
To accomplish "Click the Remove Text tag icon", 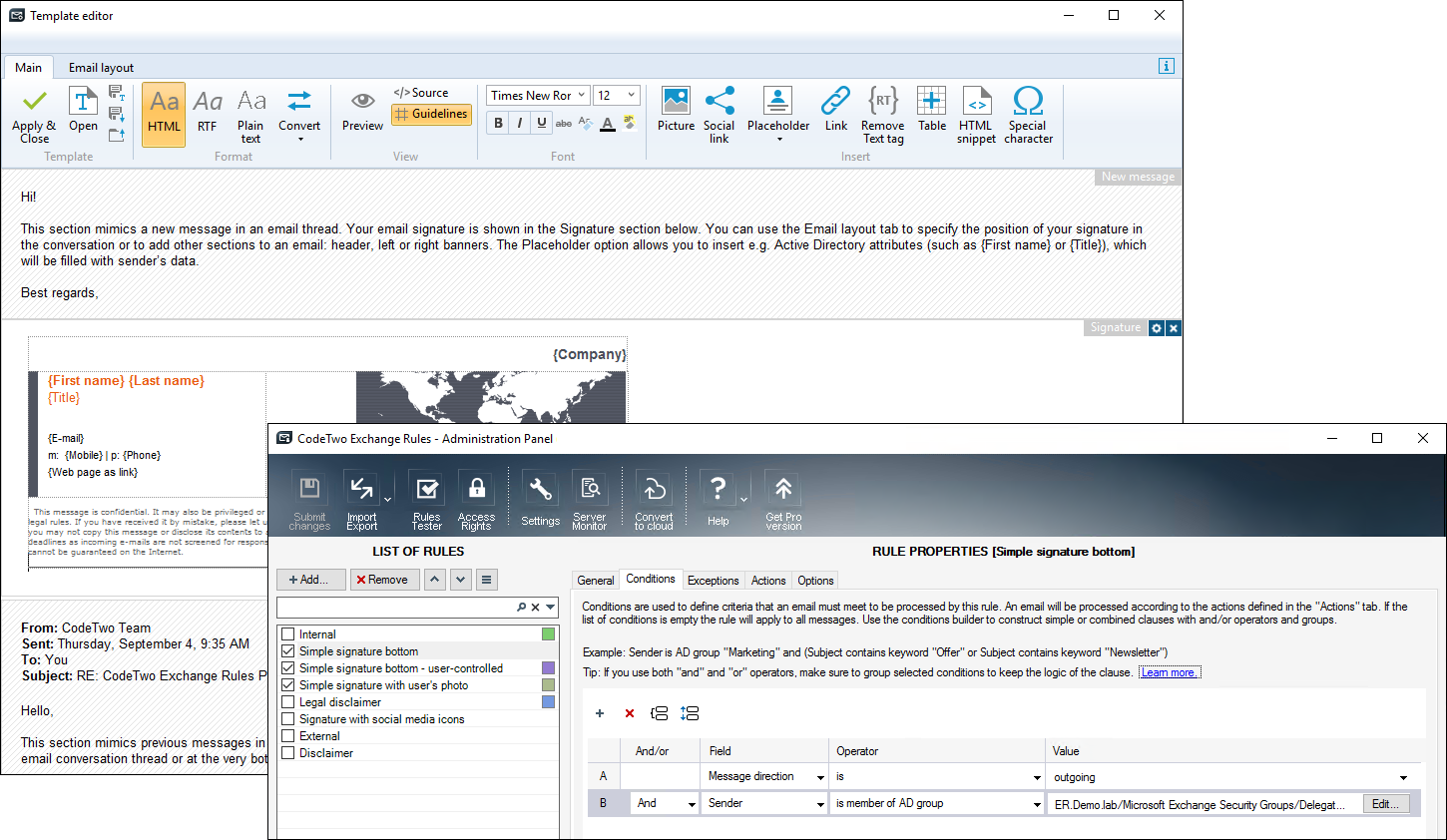I will (883, 115).
